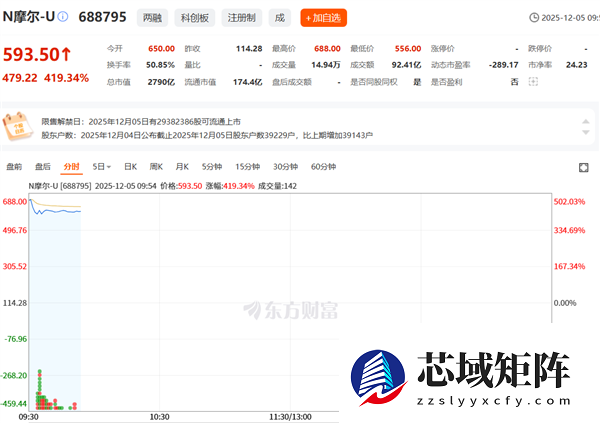Switch to 盘前 tab
600x423 pixels.
pyautogui.click(x=14, y=167)
